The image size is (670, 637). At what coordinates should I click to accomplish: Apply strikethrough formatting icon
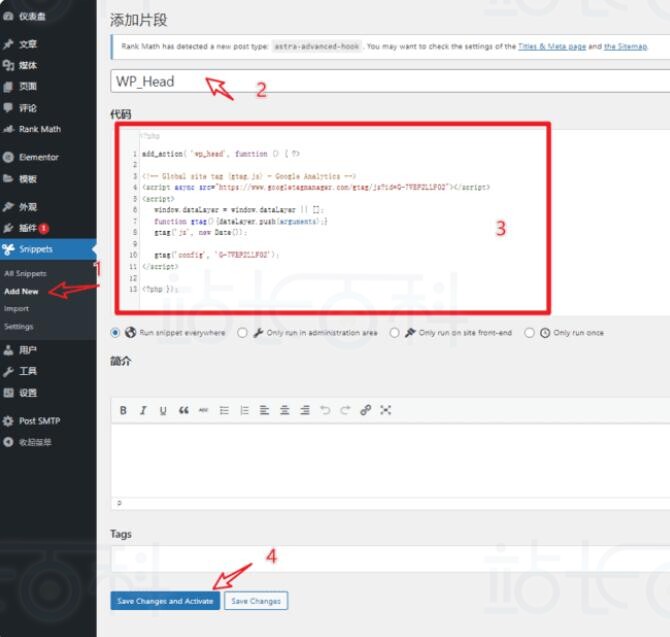pos(203,410)
